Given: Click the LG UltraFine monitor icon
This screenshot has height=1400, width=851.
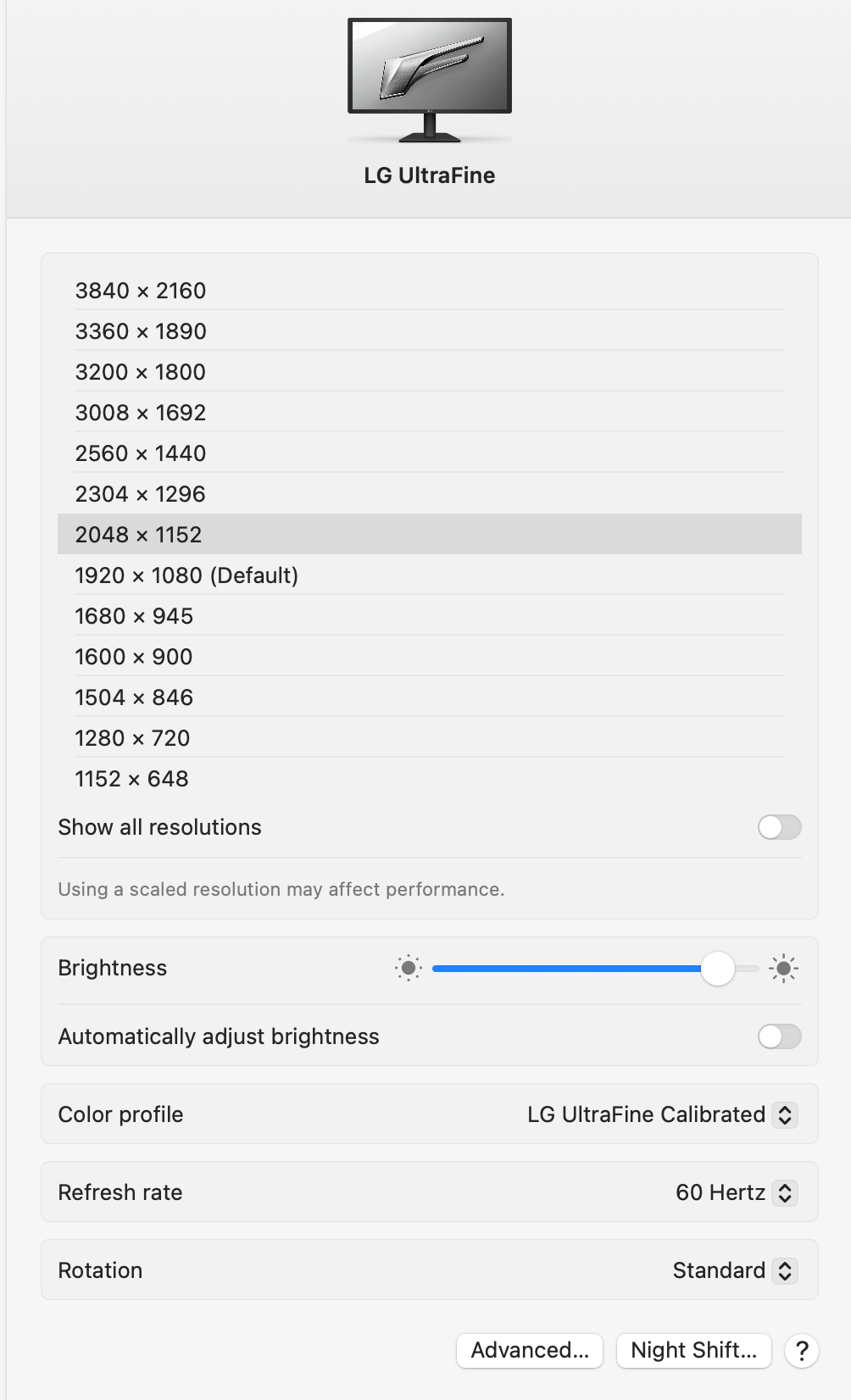Looking at the screenshot, I should pos(430,80).
